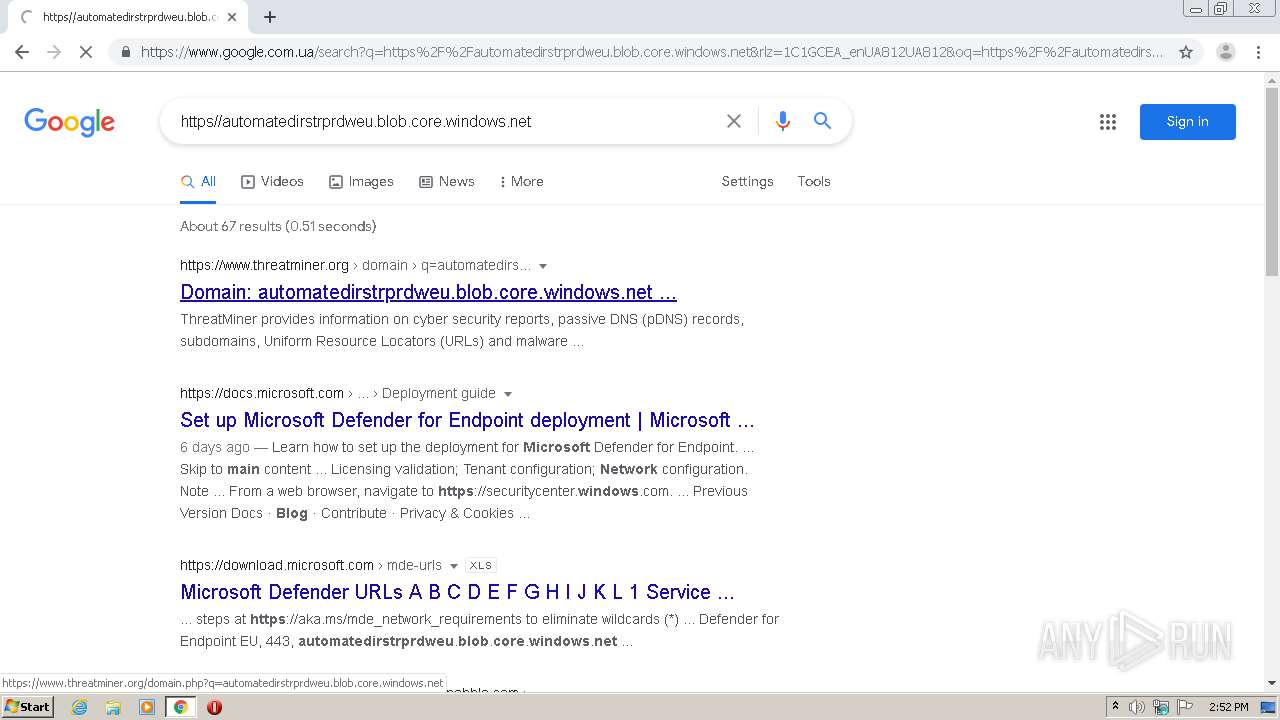Stop loading the page
The height and width of the screenshot is (720, 1280).
86,52
